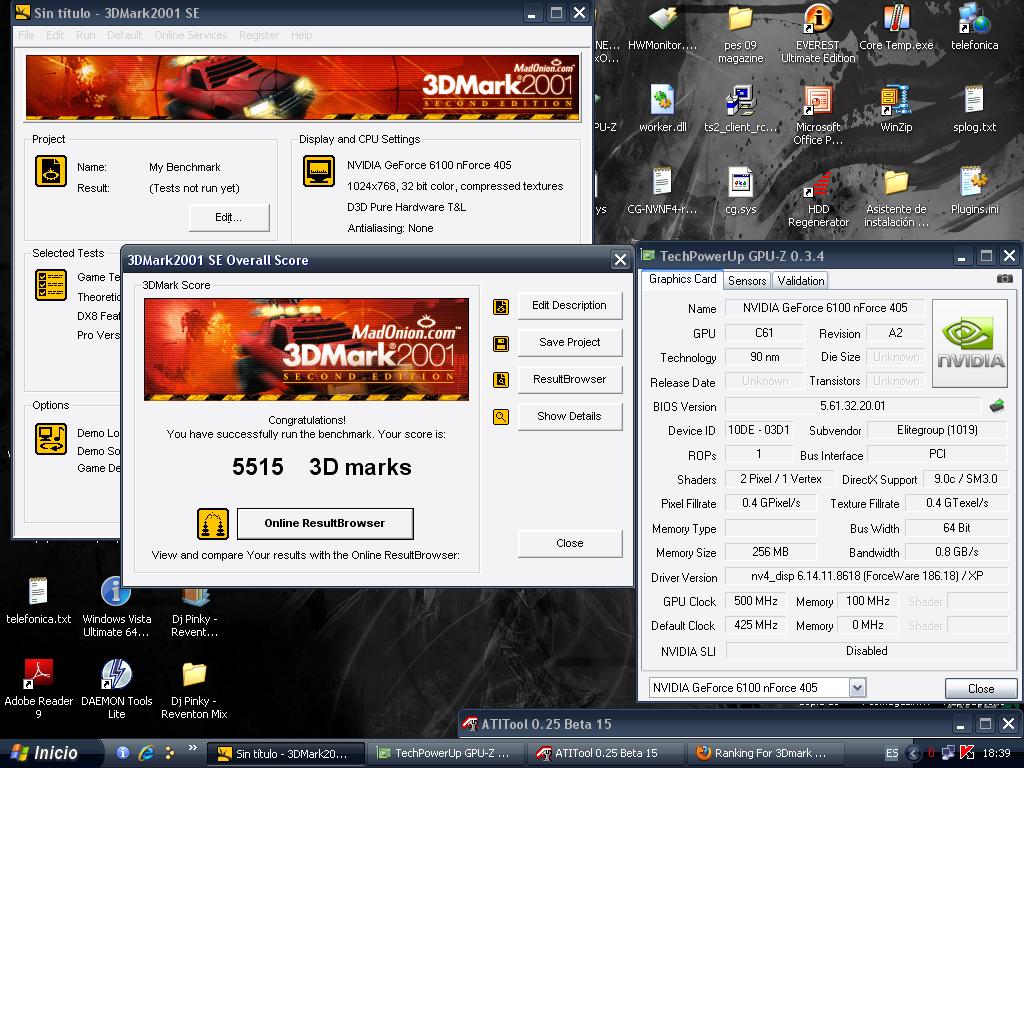
Task: Click the 3DMark2001 banner in score dialog
Action: [x=306, y=349]
